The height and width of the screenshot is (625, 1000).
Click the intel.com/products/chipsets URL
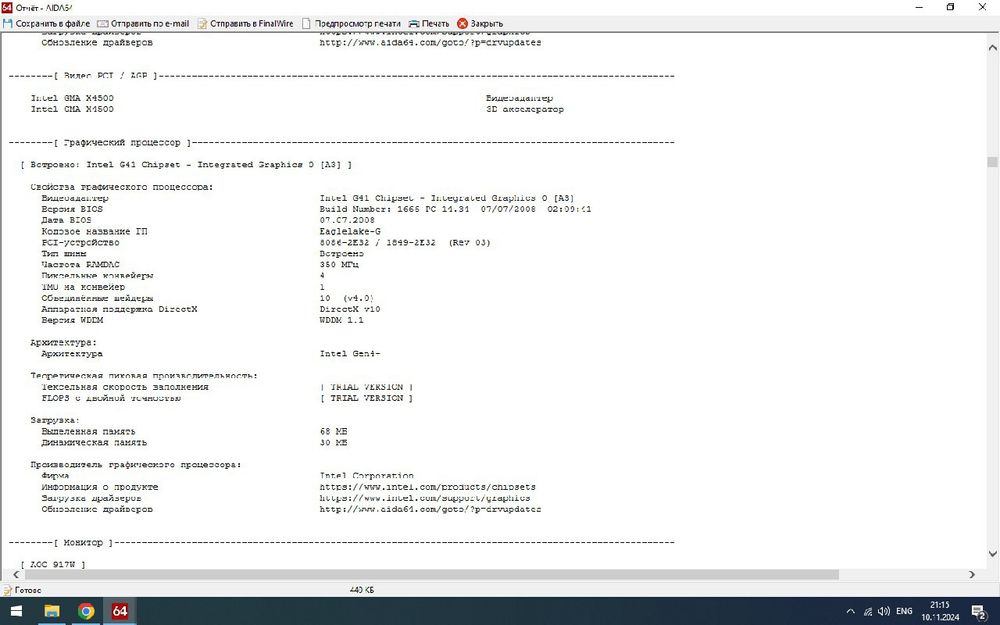click(427, 487)
